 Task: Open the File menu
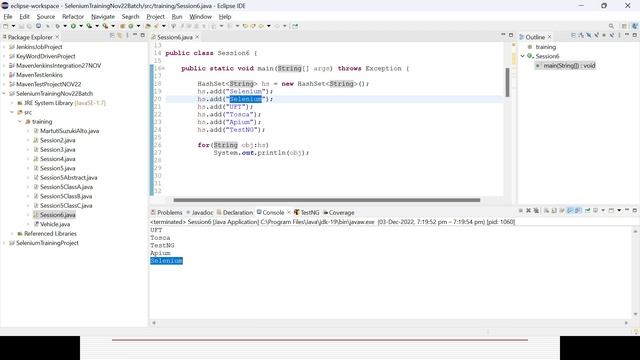click(8, 17)
